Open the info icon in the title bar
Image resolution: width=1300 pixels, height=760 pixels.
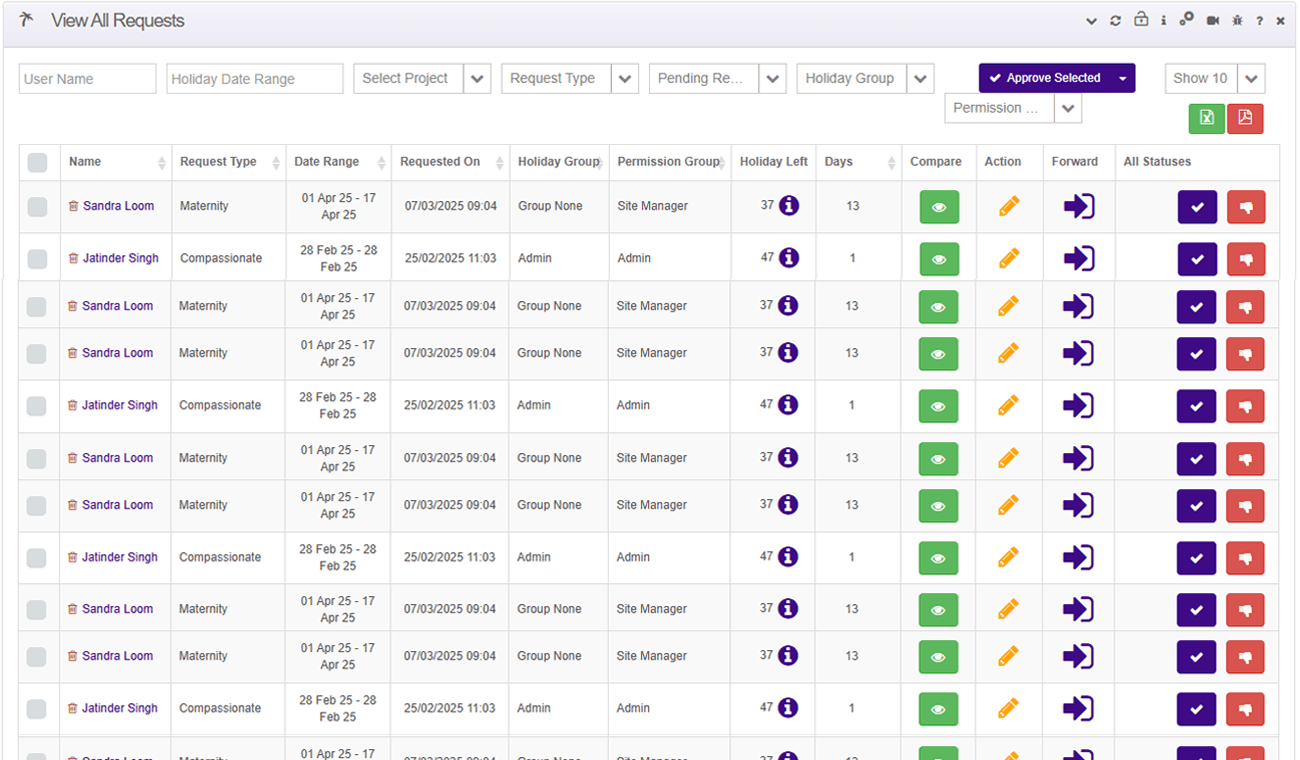tap(1163, 20)
